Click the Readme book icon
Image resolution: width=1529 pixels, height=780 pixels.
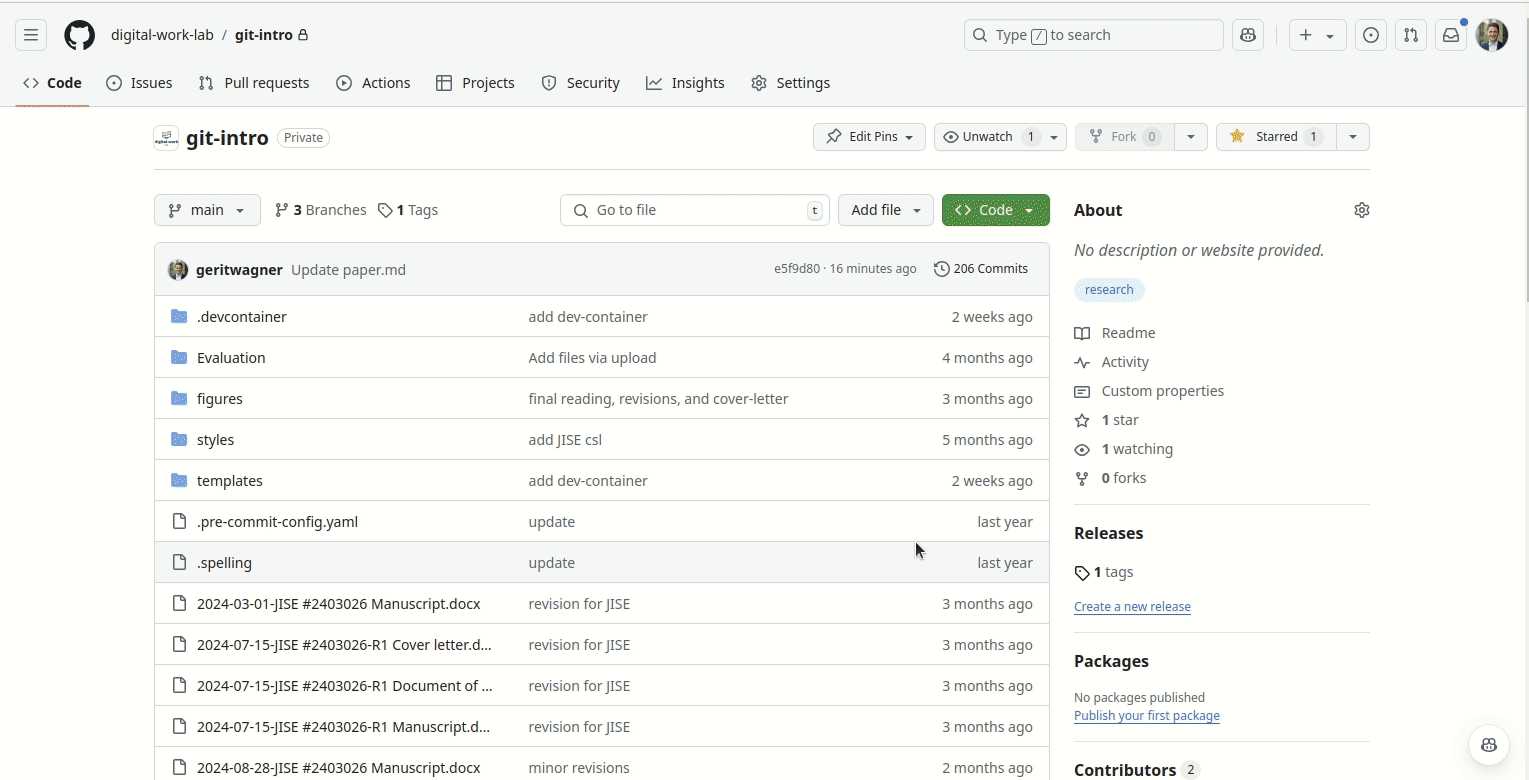[1082, 333]
